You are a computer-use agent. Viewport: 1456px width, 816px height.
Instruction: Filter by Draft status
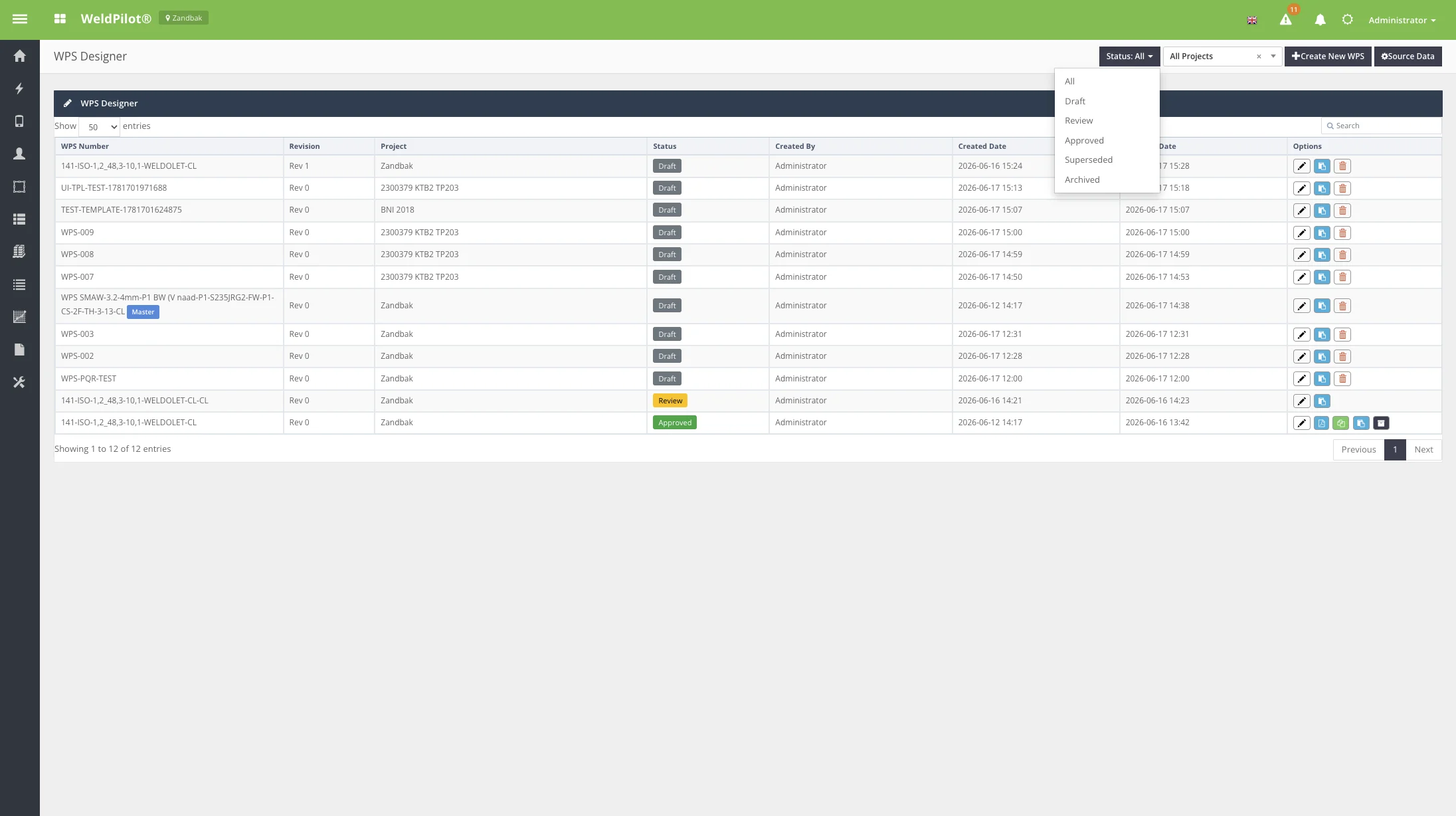tap(1107, 101)
